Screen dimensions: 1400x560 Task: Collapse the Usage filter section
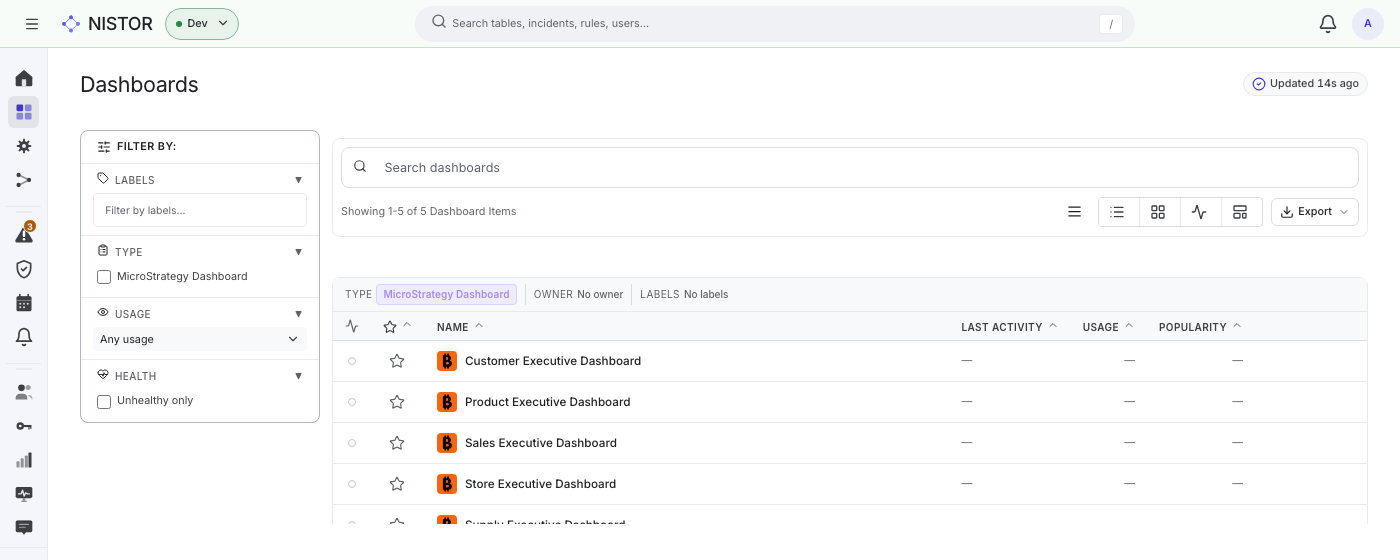298,314
